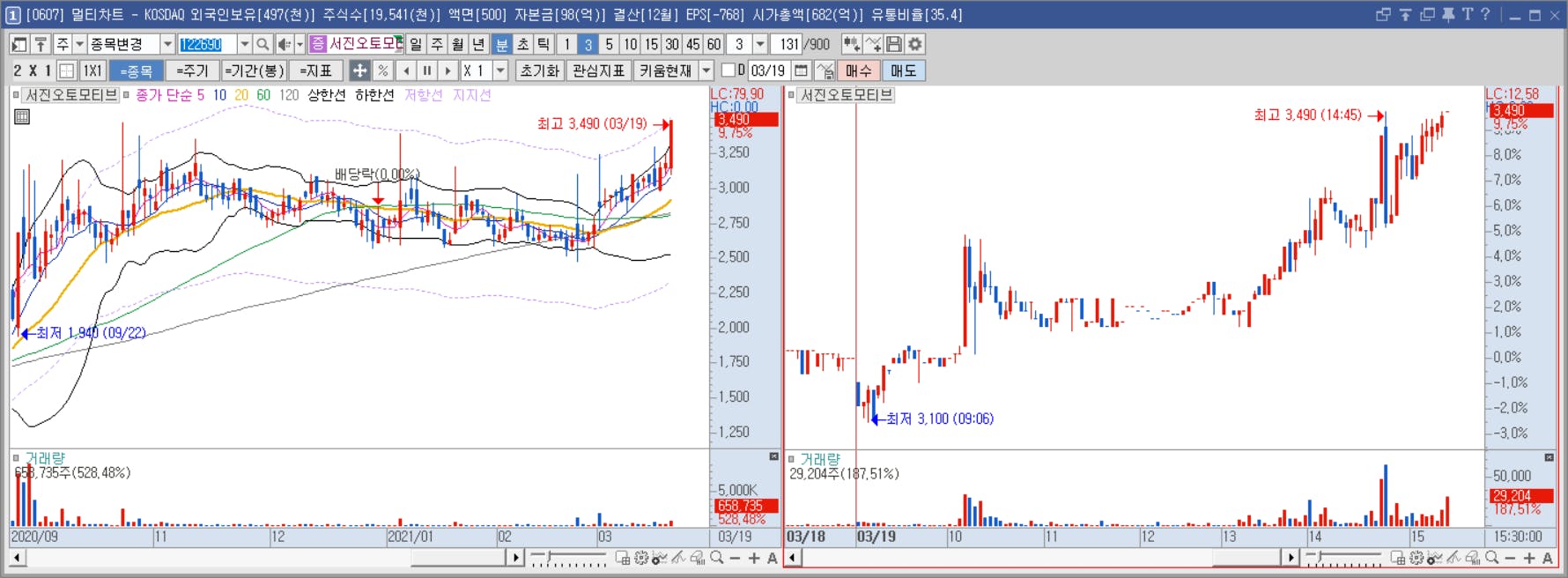The width and height of the screenshot is (1568, 578).
Task: Select 월 monthly period toggle
Action: click(x=458, y=44)
